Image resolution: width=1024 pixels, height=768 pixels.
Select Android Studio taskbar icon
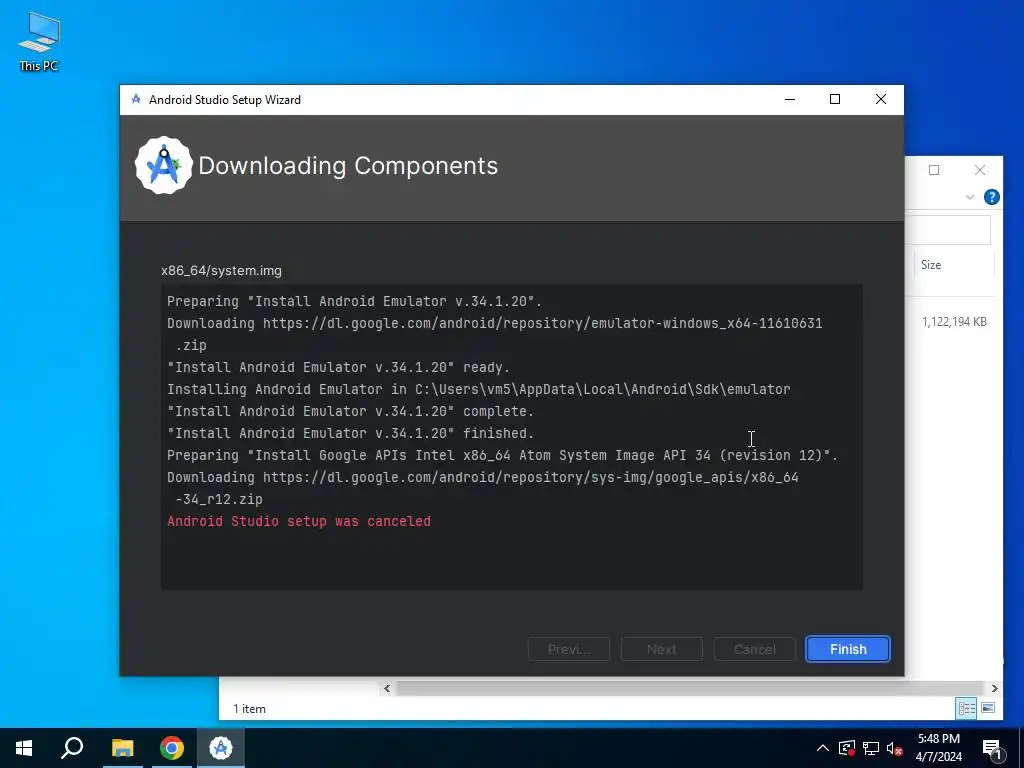click(221, 748)
